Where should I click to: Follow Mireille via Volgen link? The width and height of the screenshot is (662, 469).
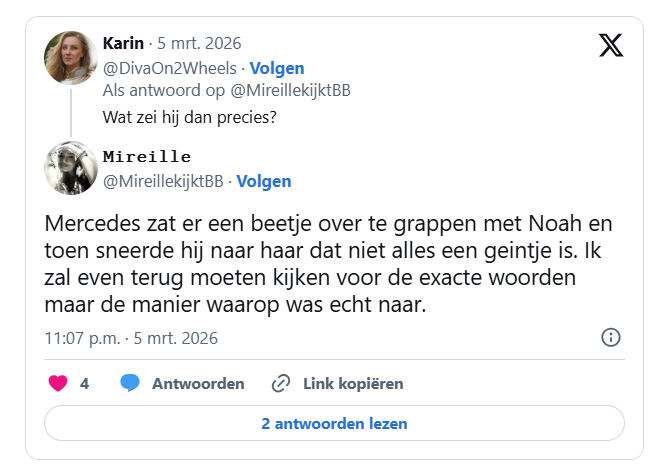pos(264,181)
